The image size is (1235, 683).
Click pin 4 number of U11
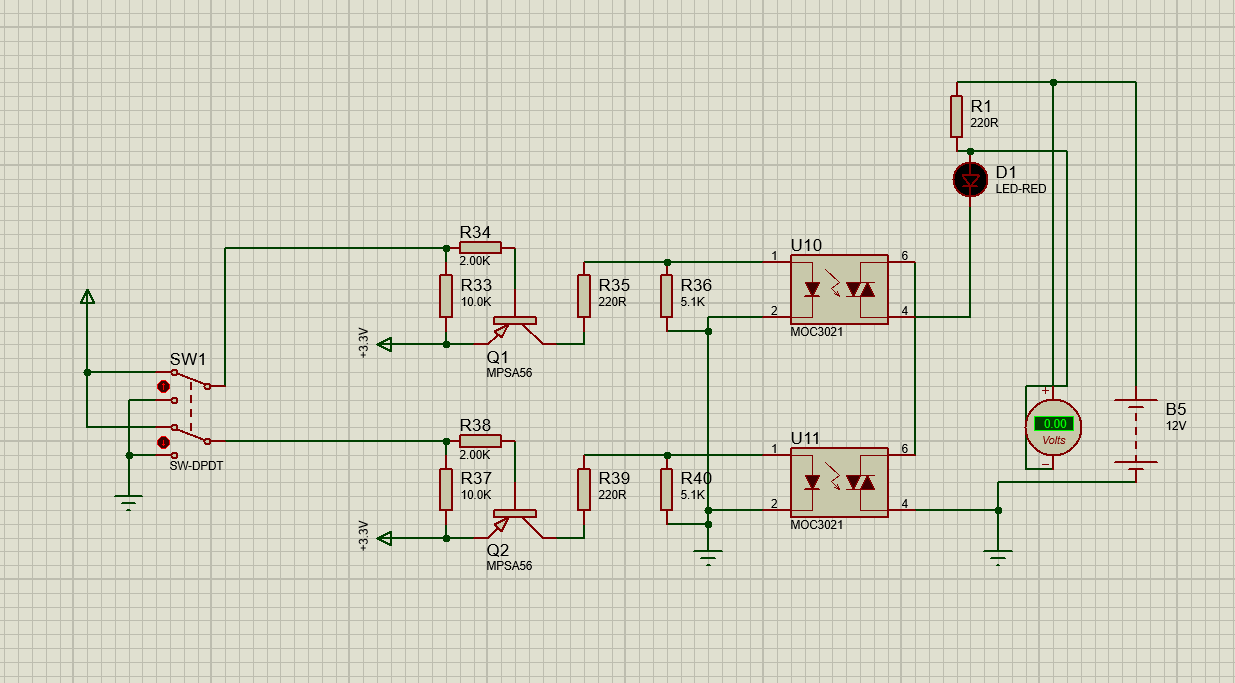(x=904, y=504)
